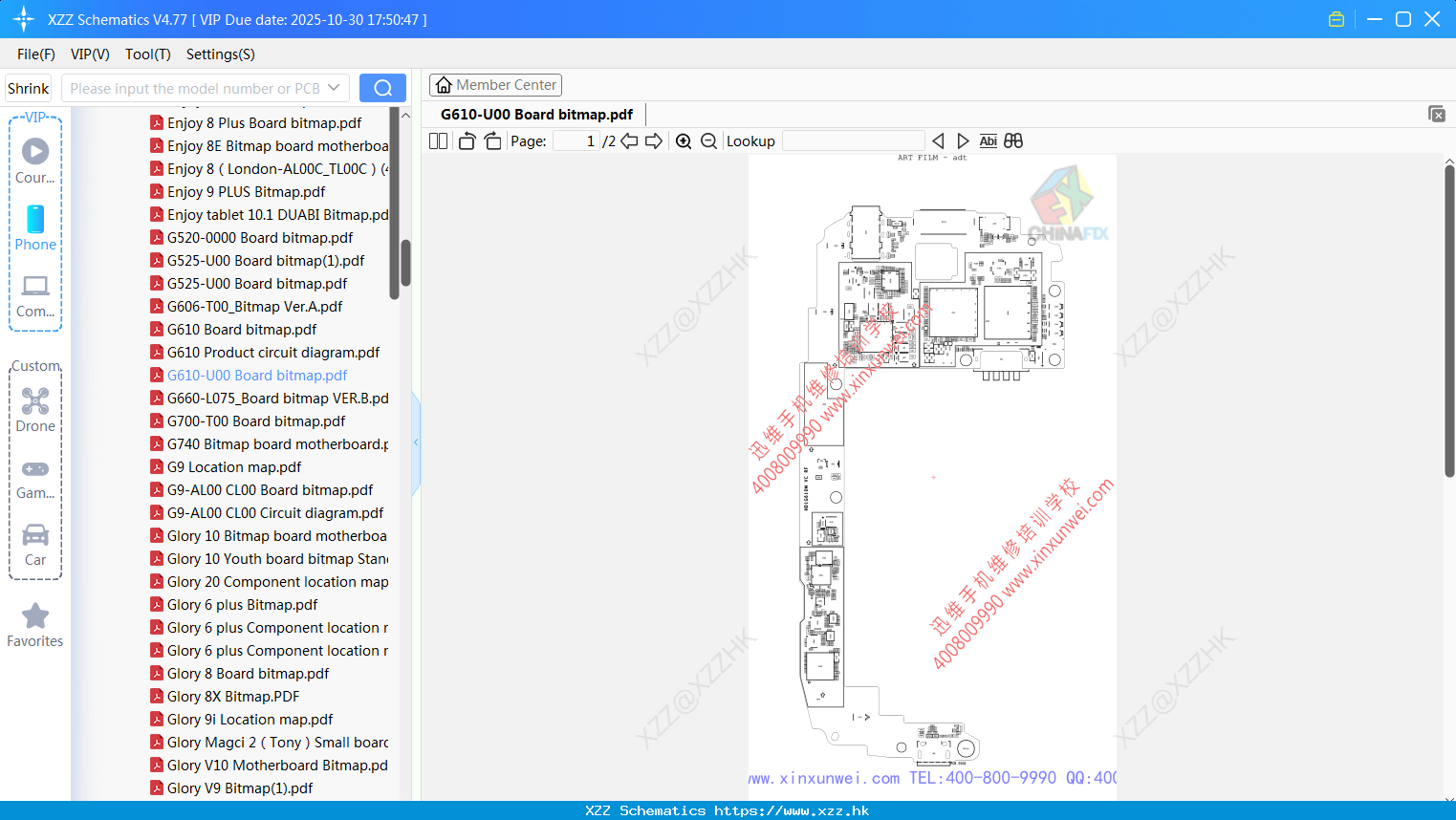The height and width of the screenshot is (820, 1456).
Task: Open G525-U00 Board bitmap(1).pdf
Action: pyautogui.click(x=266, y=261)
